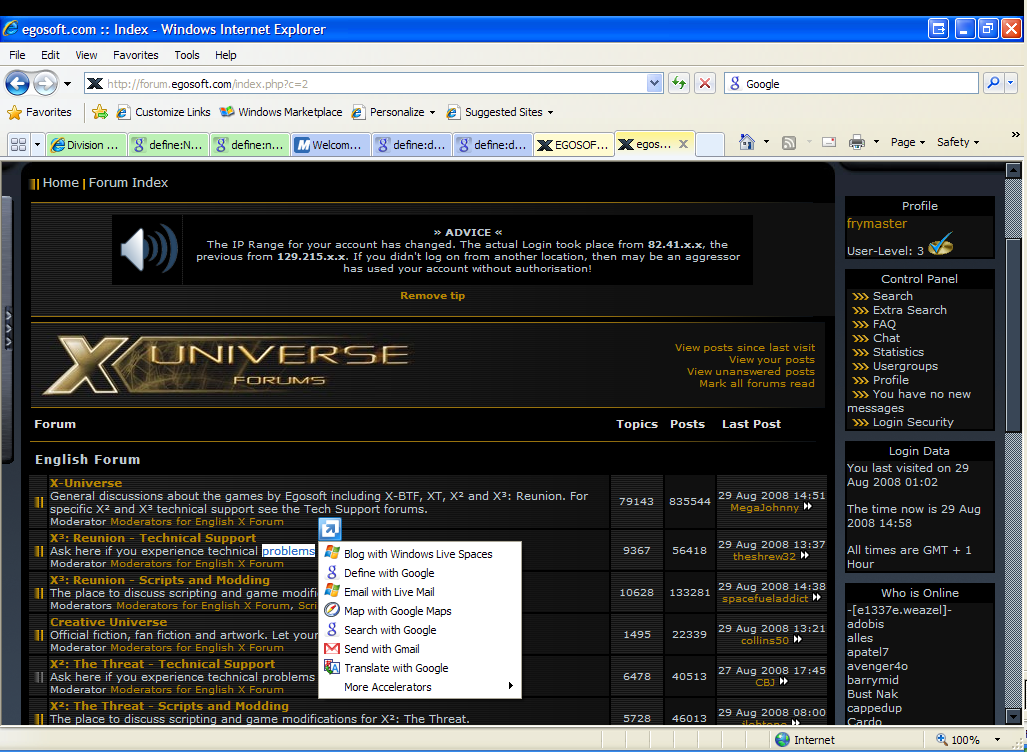Image resolution: width=1027 pixels, height=752 pixels.
Task: Expand the Home button dropdown arrow
Action: tap(766, 142)
